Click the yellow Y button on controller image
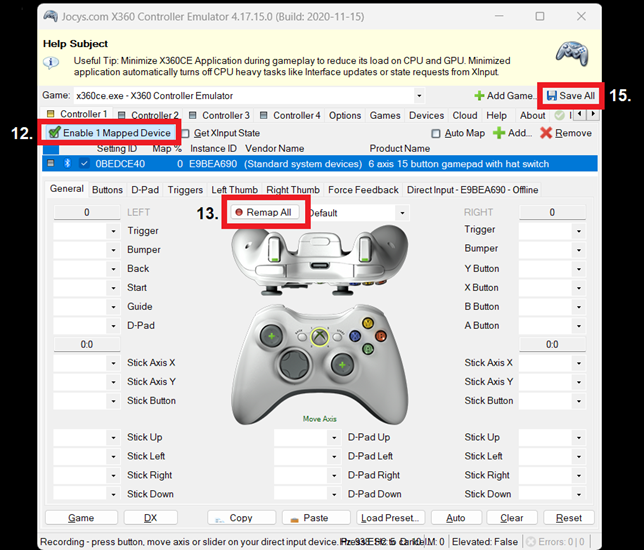 pyautogui.click(x=368, y=323)
